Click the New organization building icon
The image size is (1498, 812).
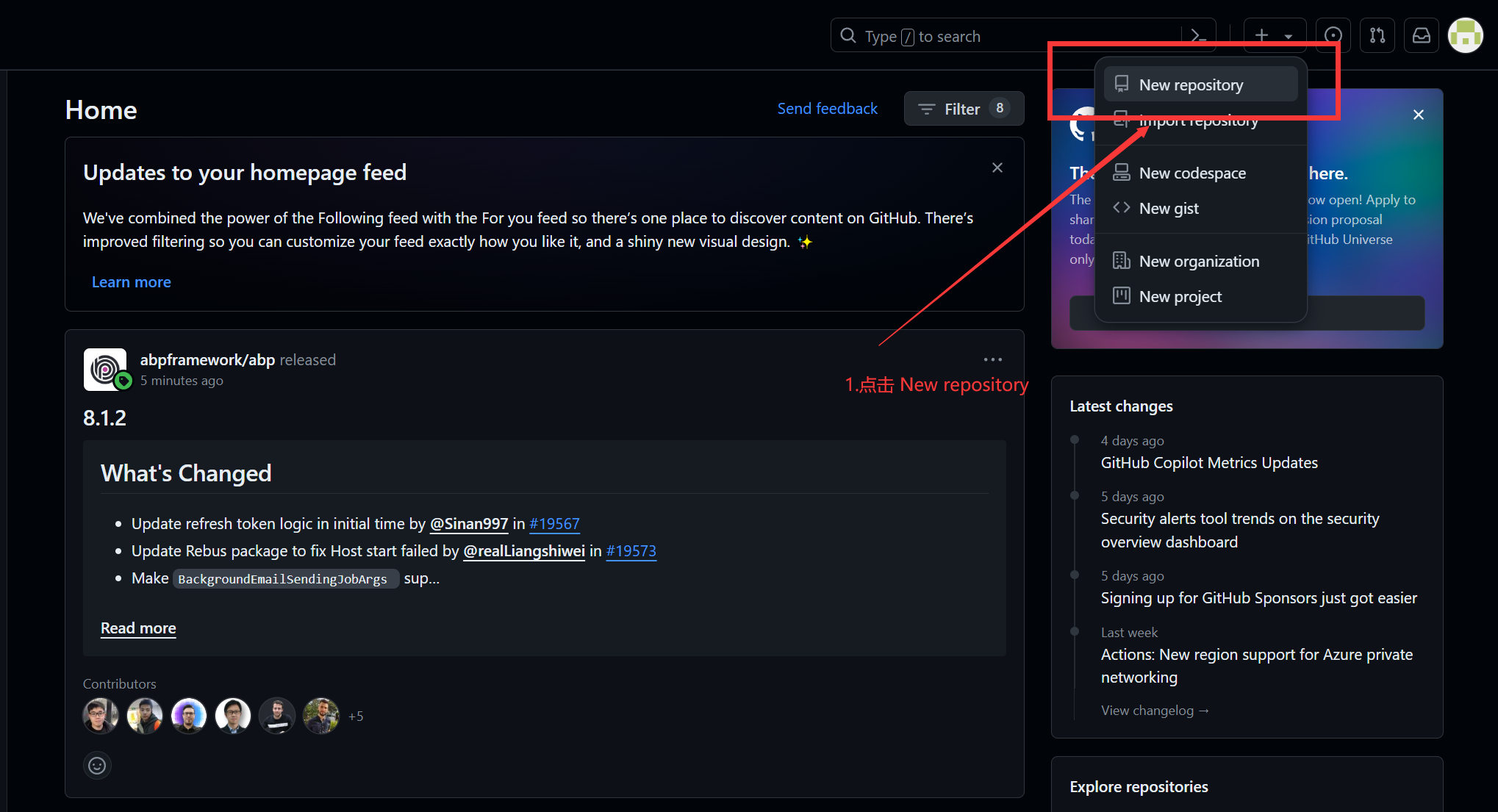click(1122, 261)
